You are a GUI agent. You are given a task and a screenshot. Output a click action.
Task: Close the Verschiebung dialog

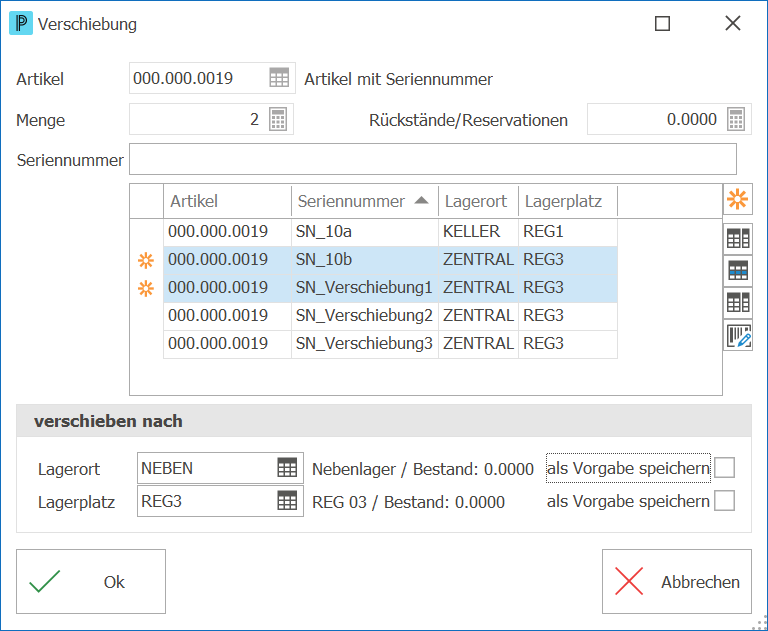pyautogui.click(x=733, y=23)
